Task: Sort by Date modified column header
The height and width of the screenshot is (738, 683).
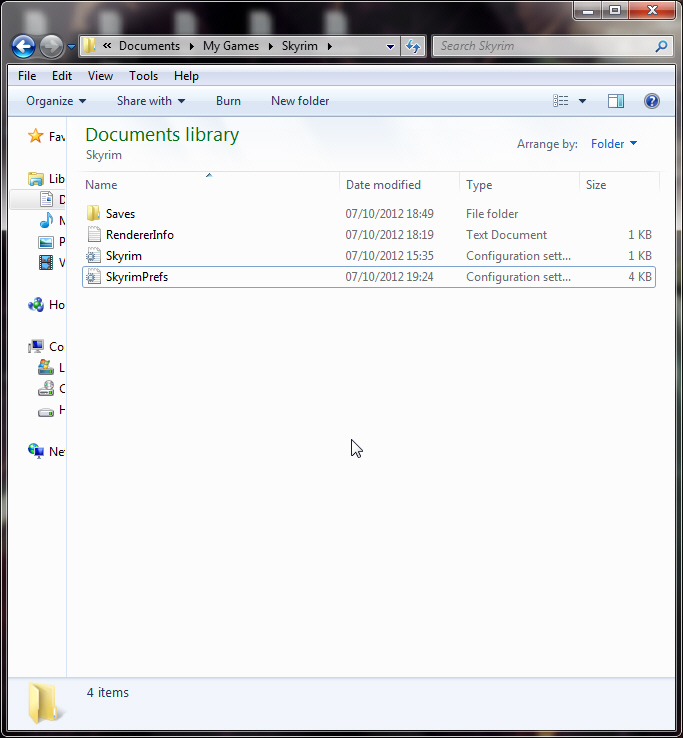Action: [x=383, y=185]
